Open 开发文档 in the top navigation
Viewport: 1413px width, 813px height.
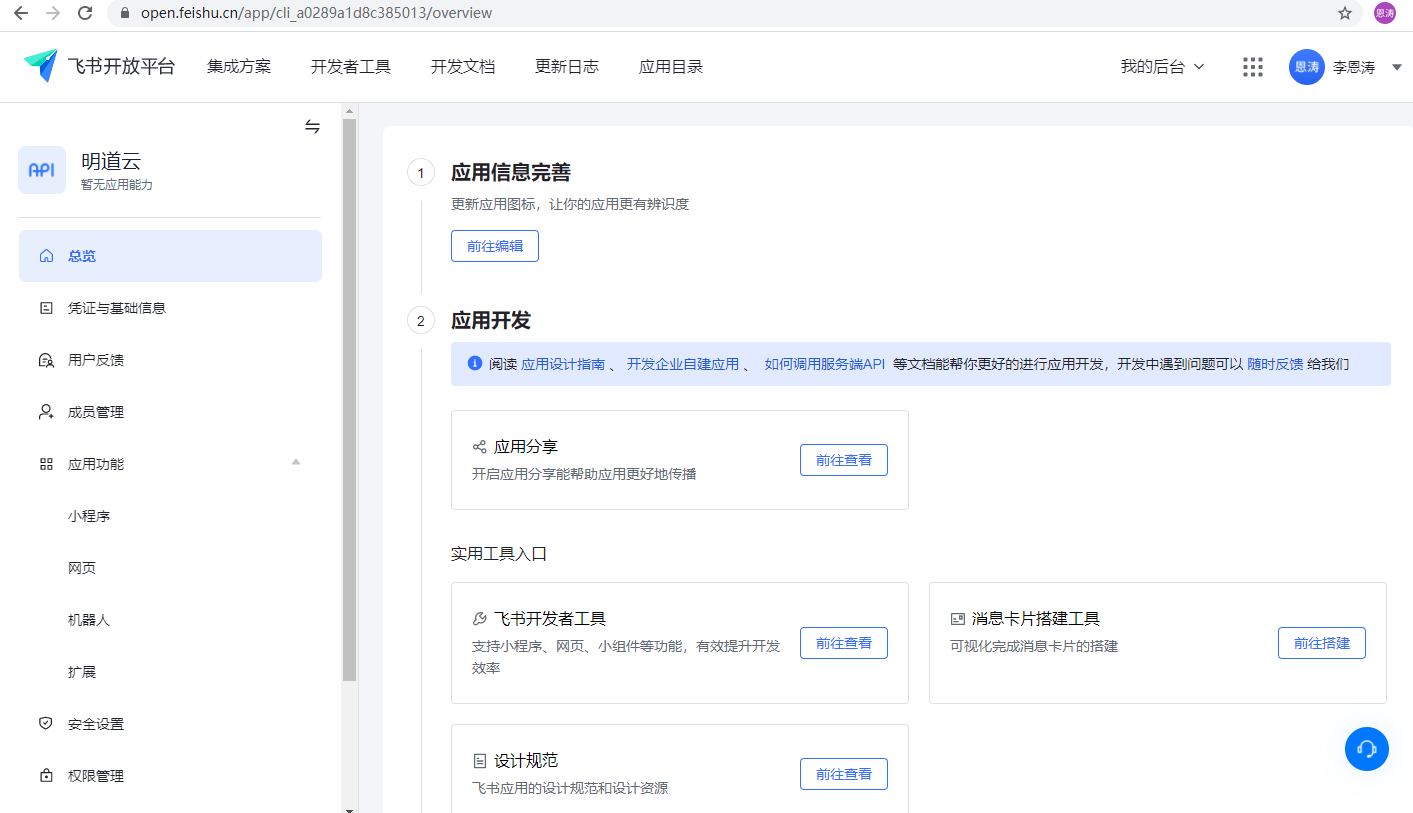[463, 67]
